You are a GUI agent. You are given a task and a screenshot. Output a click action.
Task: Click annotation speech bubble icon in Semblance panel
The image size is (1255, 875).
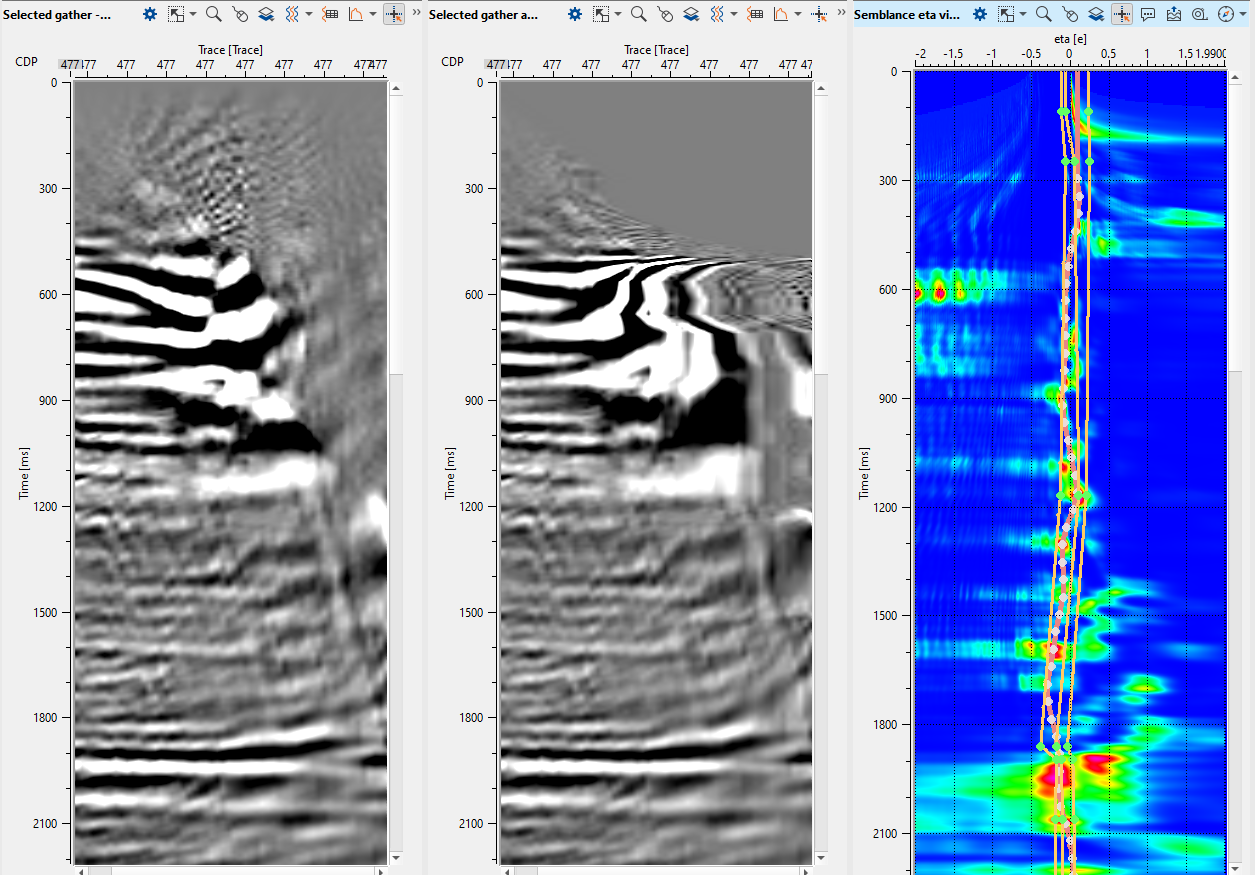pos(1148,14)
